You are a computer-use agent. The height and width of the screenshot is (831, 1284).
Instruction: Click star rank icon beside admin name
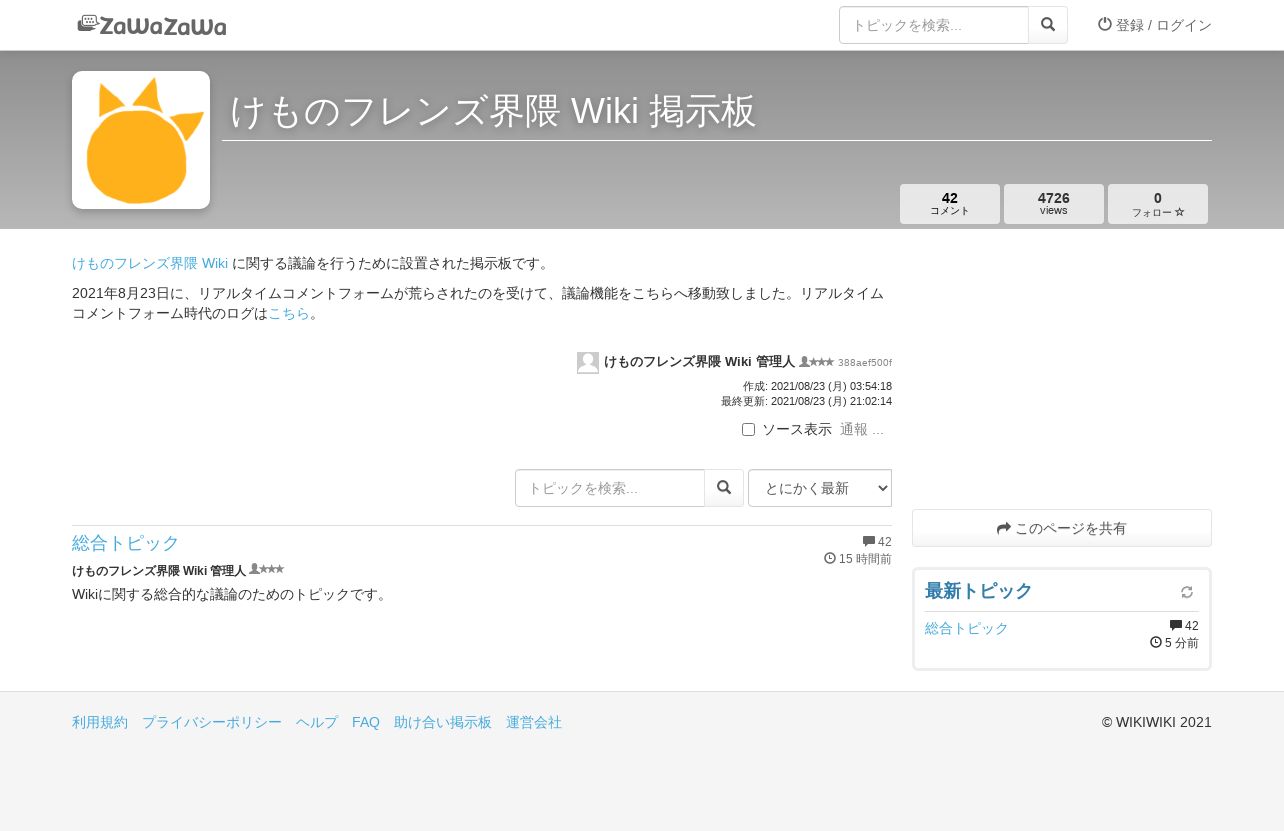pyautogui.click(x=816, y=362)
